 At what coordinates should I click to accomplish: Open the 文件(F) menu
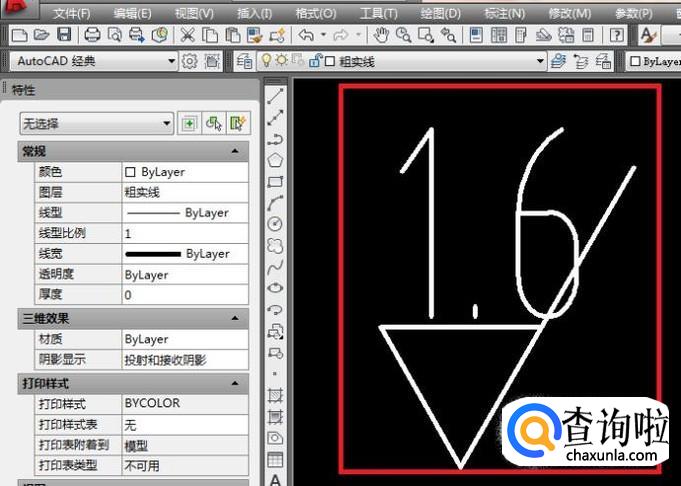point(71,14)
